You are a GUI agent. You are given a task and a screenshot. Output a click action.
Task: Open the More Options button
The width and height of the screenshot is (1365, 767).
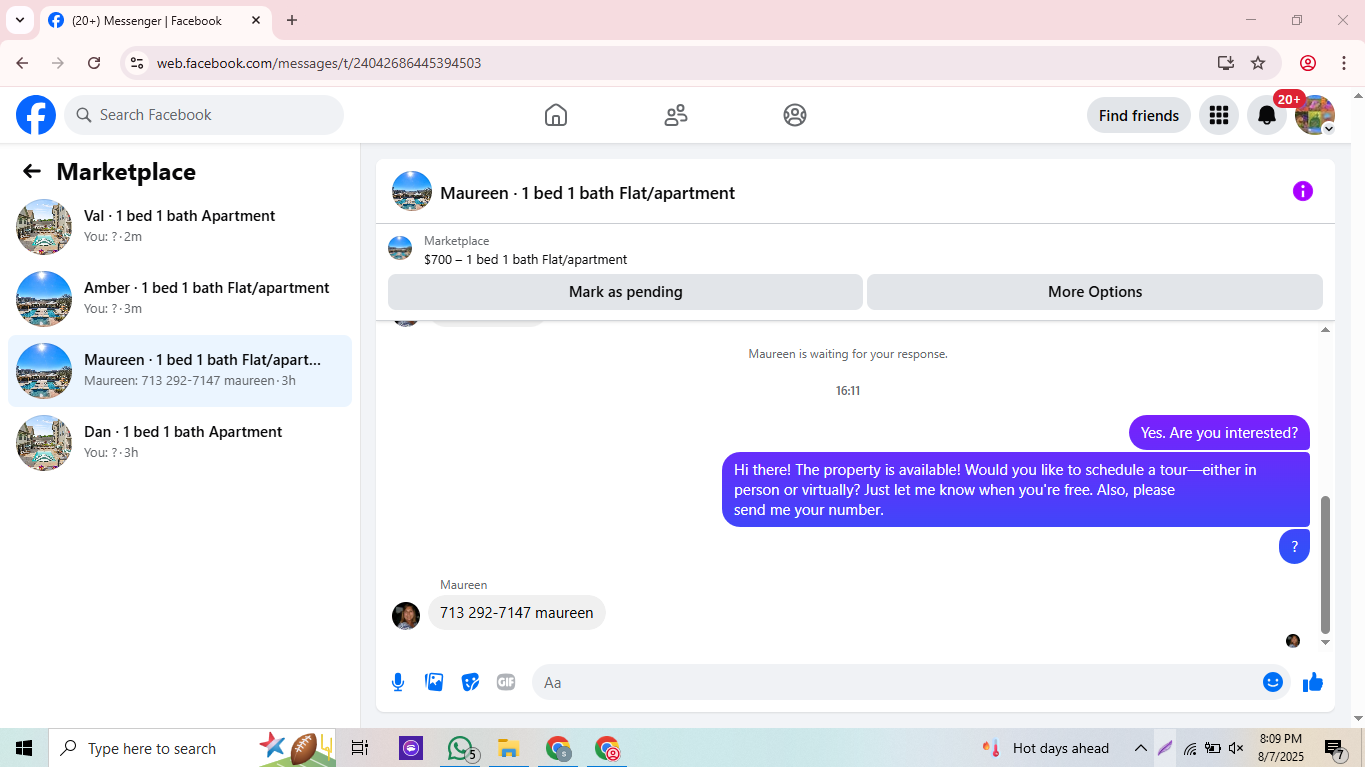(1095, 292)
